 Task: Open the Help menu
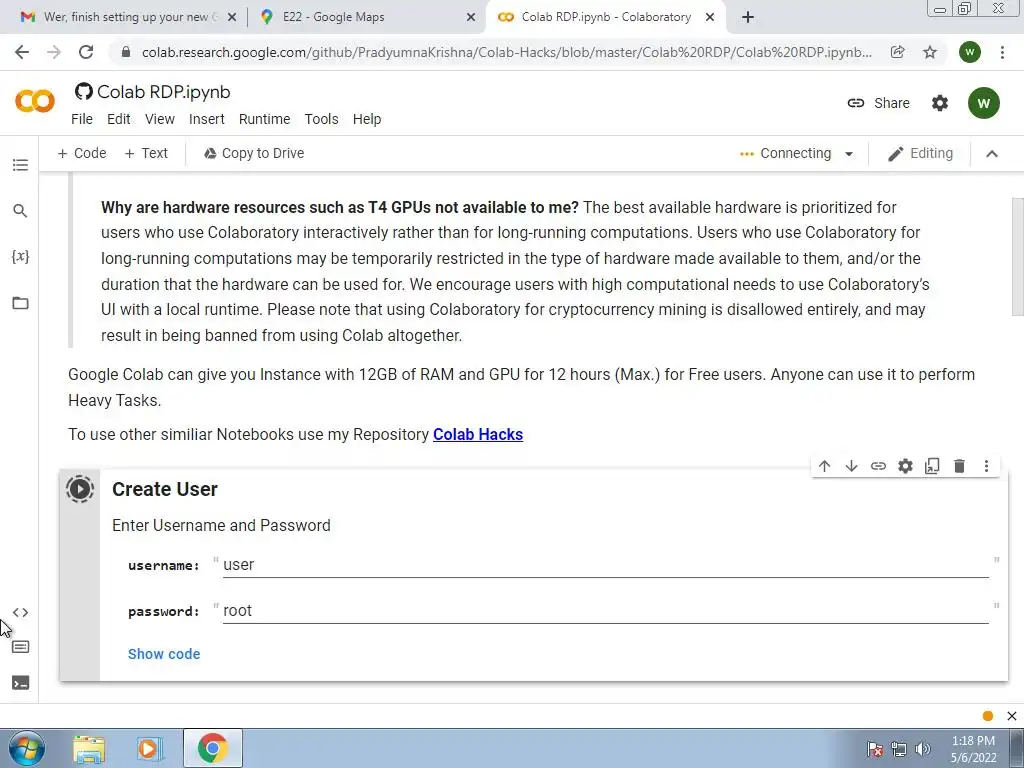tap(367, 119)
